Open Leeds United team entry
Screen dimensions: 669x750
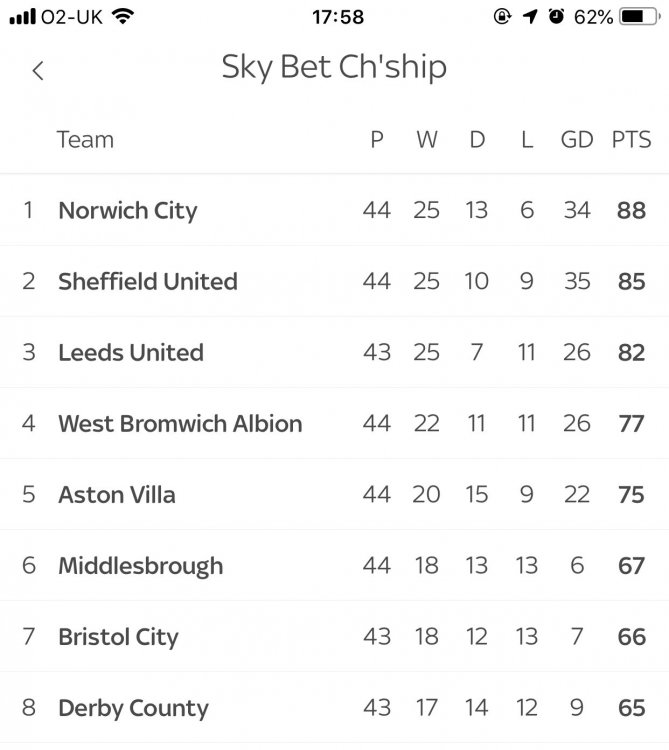click(x=131, y=352)
